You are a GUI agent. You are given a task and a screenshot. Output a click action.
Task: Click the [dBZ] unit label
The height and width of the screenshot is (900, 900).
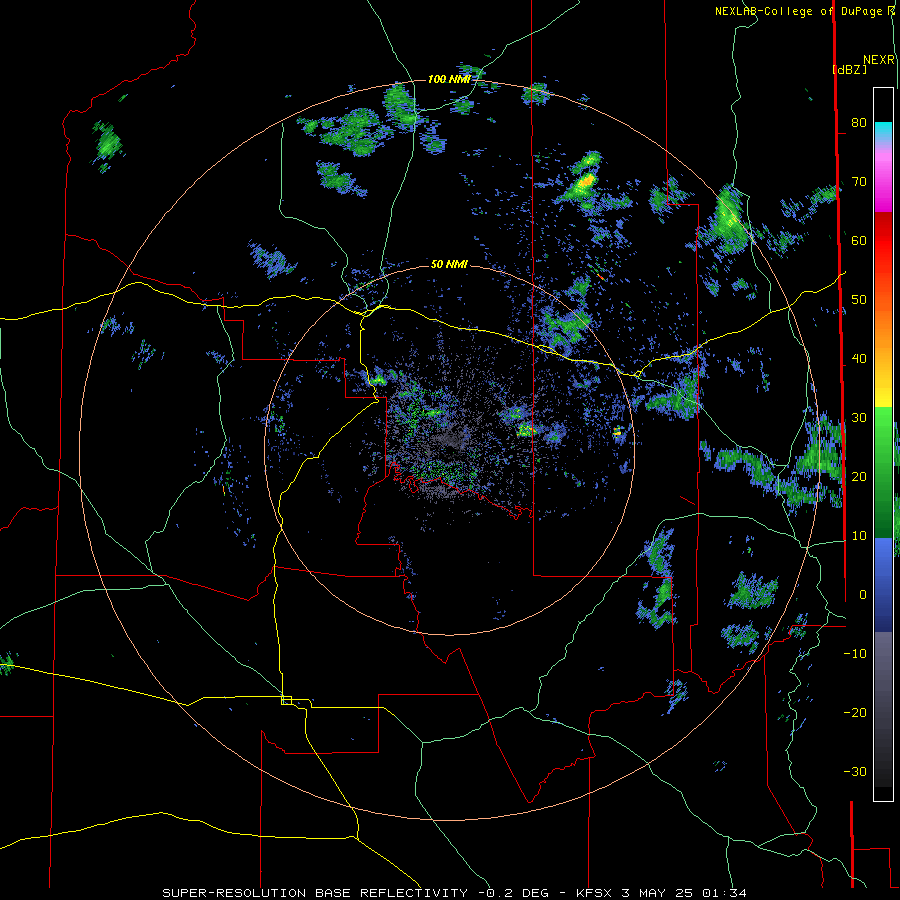[849, 70]
